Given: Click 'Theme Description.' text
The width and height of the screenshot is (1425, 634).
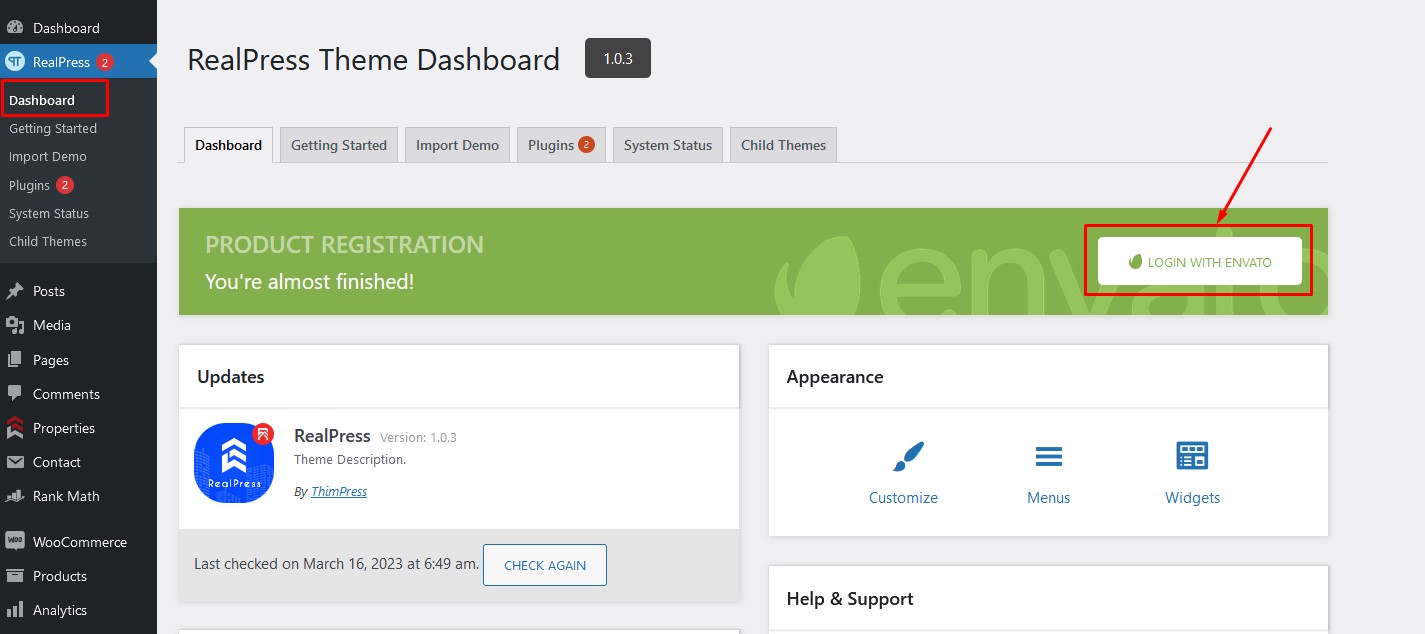Looking at the screenshot, I should [x=350, y=460].
